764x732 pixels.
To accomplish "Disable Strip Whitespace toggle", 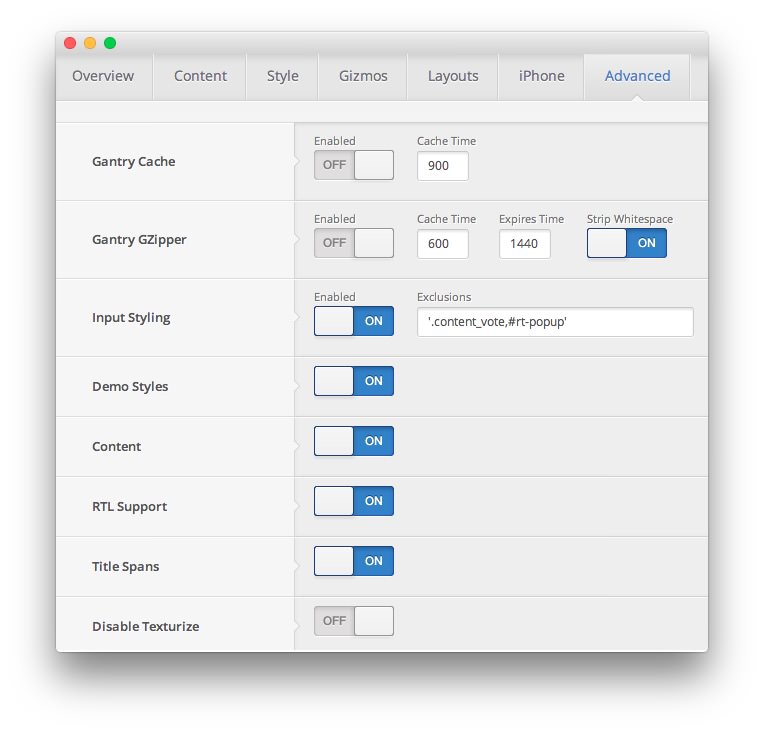I will 627,243.
